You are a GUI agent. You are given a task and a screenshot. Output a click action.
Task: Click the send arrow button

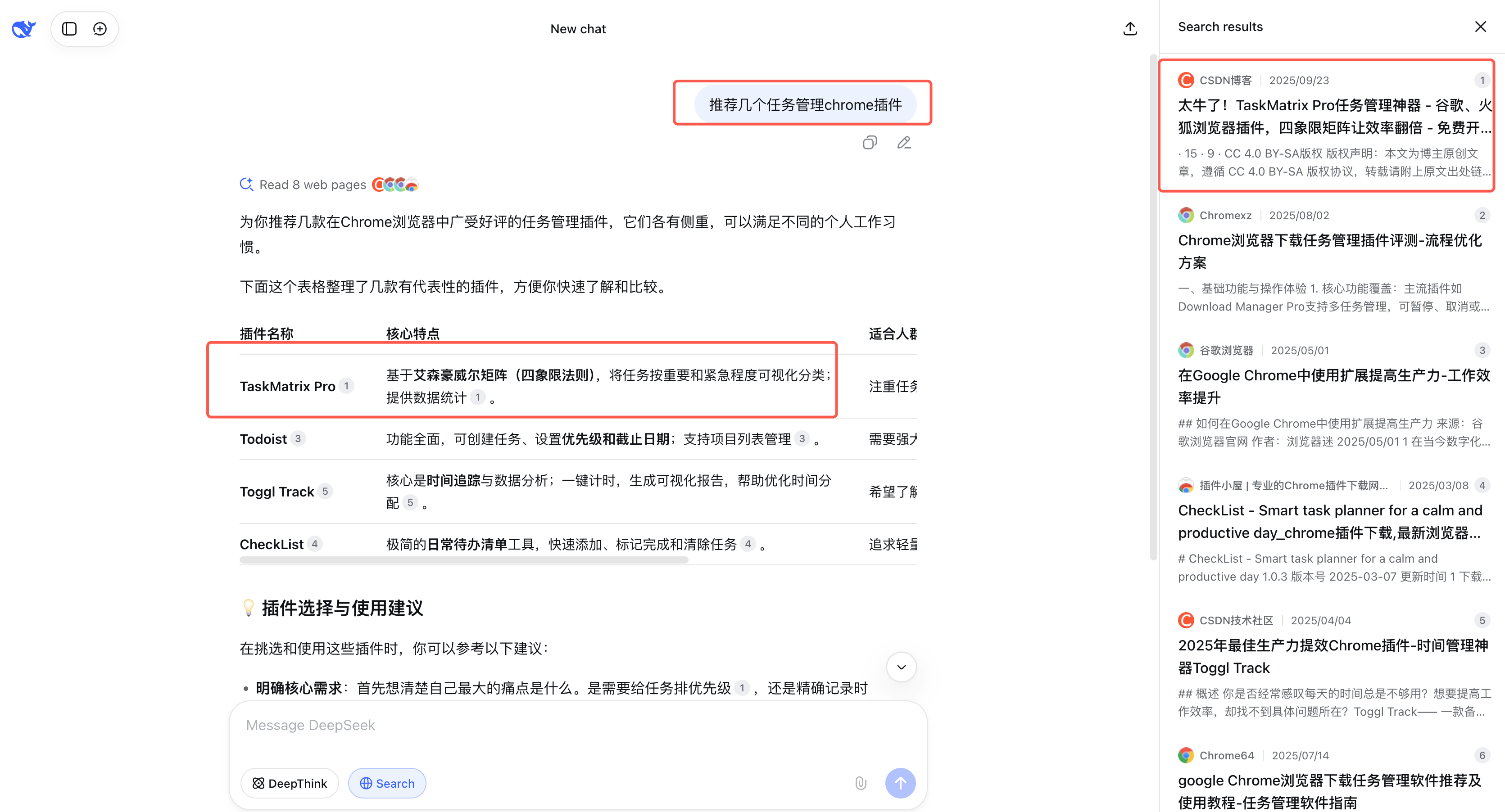click(x=900, y=783)
